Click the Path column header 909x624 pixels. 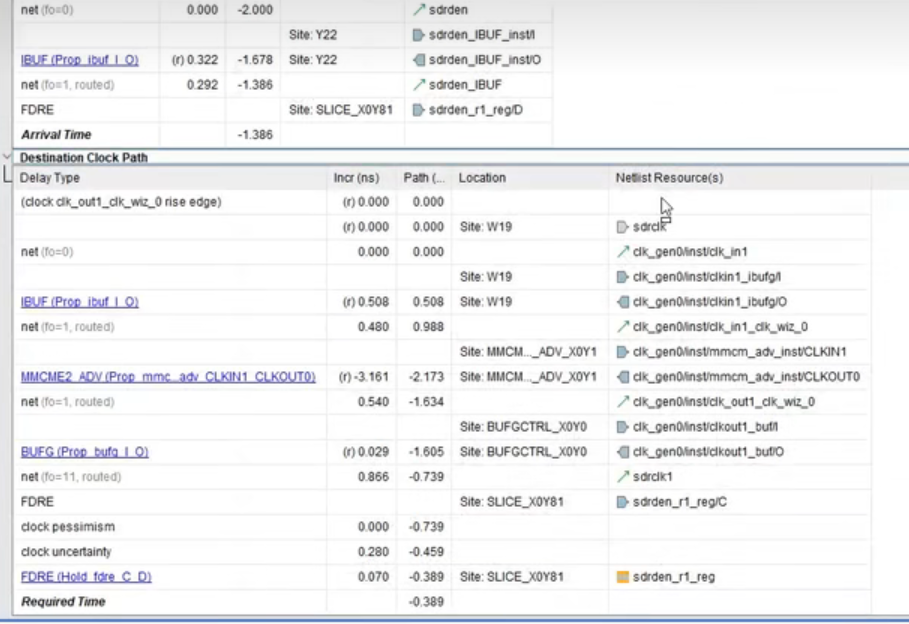(x=424, y=178)
